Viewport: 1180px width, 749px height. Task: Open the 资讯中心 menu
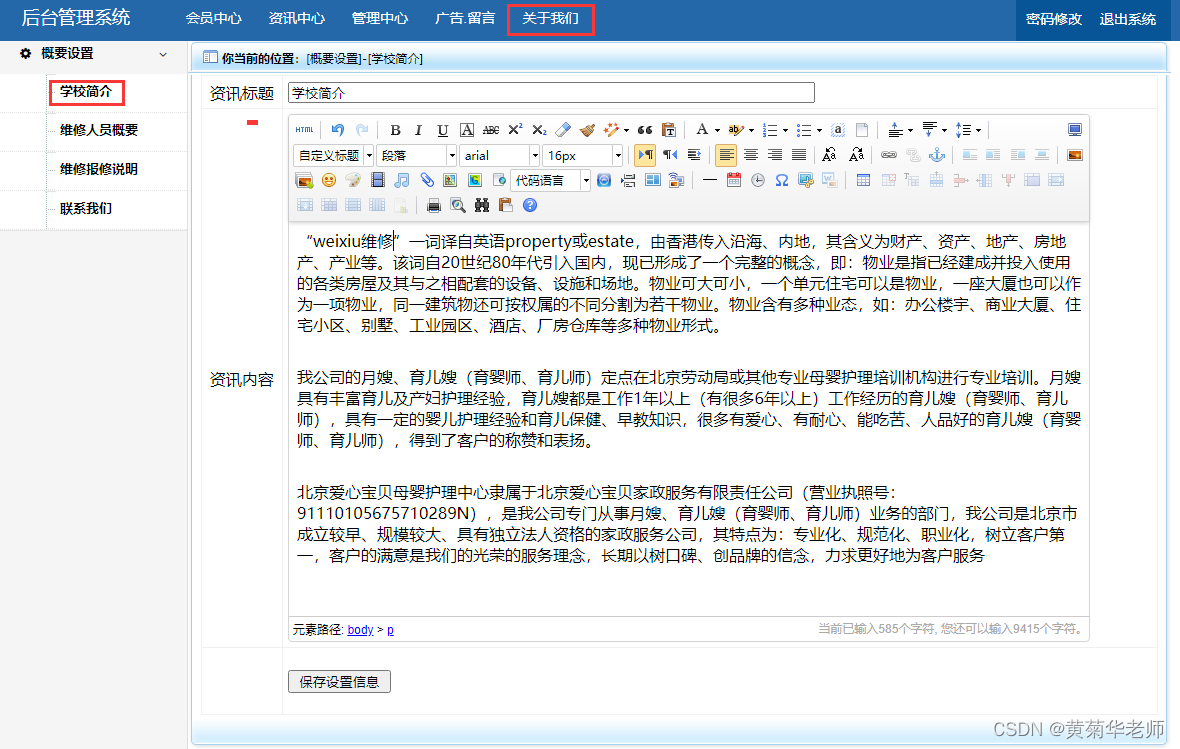295,17
